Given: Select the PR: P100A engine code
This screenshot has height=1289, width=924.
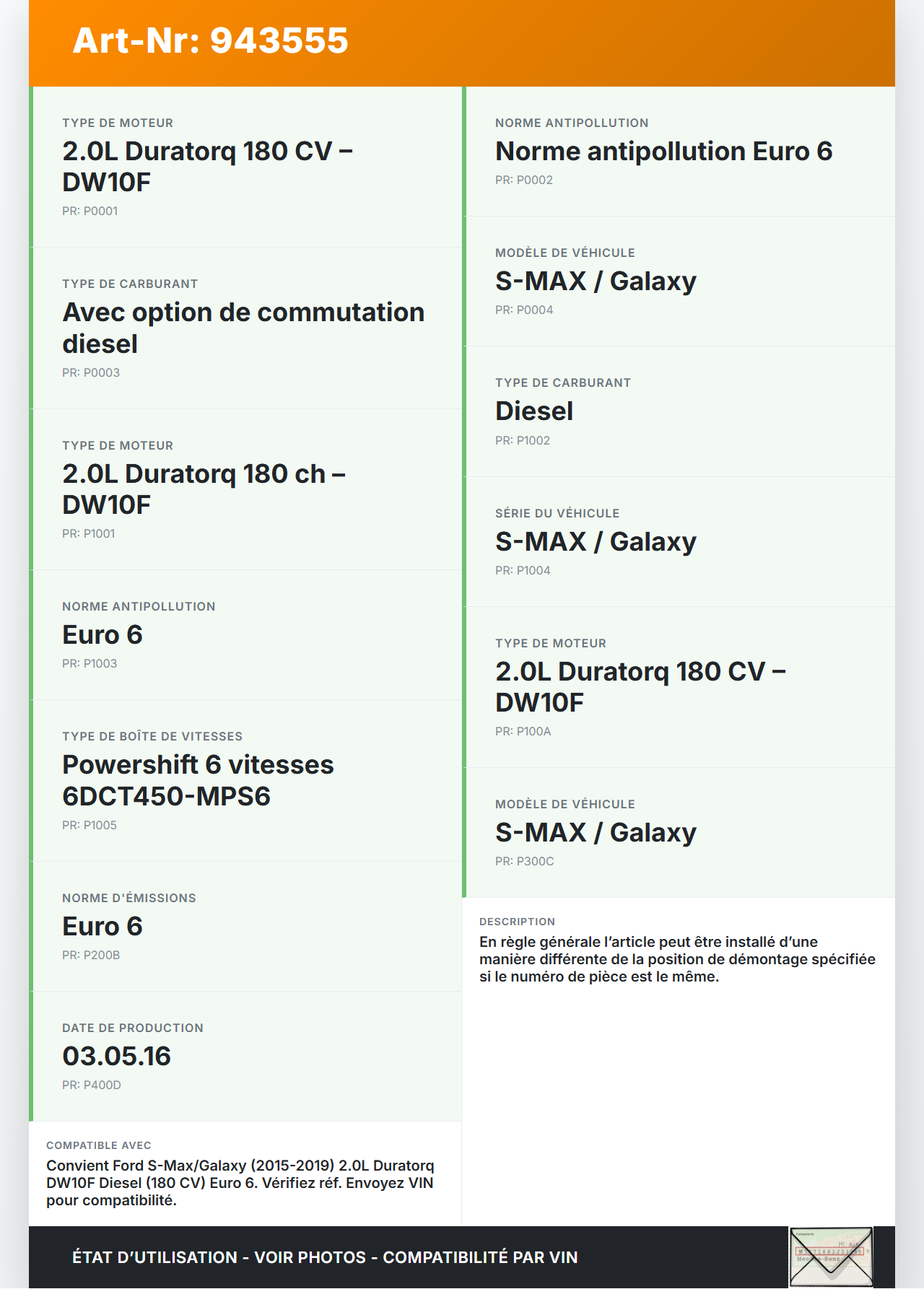Looking at the screenshot, I should tap(523, 731).
